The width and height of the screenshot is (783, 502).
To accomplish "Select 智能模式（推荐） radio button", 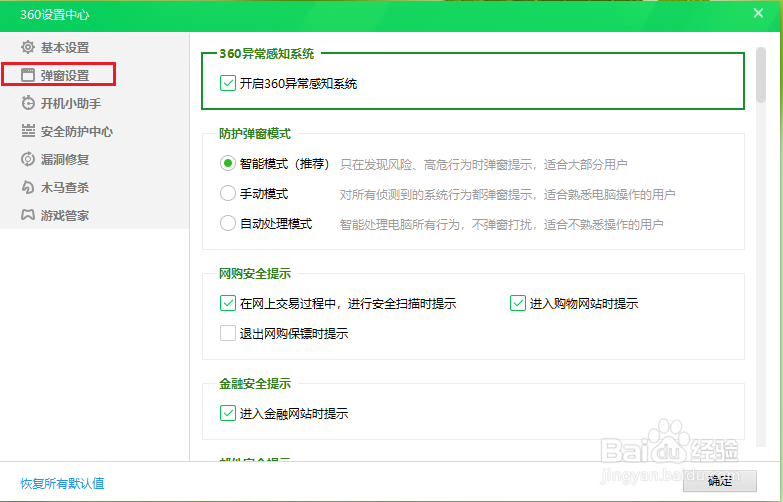I will tap(228, 163).
